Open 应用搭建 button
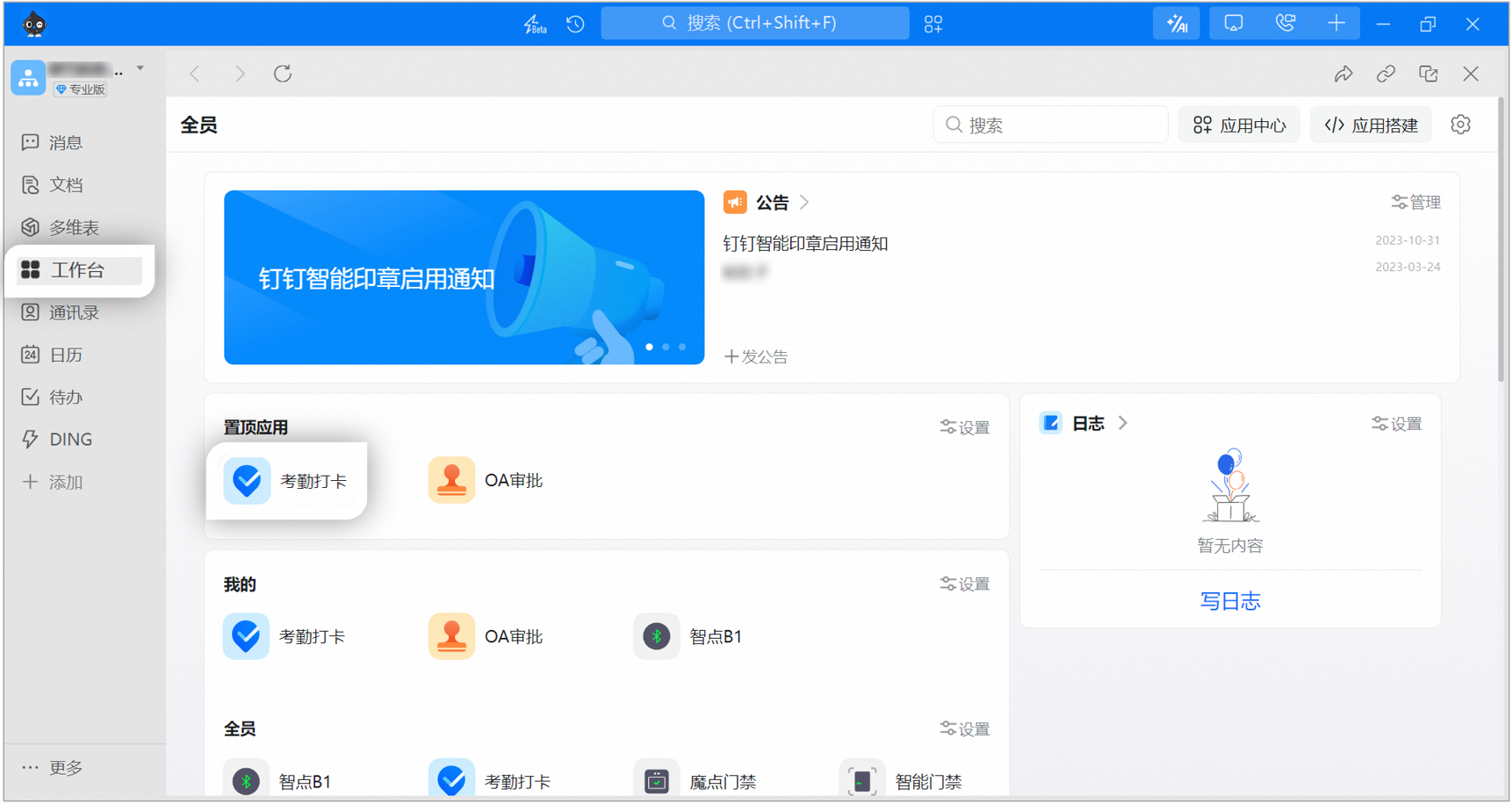Image resolution: width=1512 pixels, height=803 pixels. pos(1371,125)
